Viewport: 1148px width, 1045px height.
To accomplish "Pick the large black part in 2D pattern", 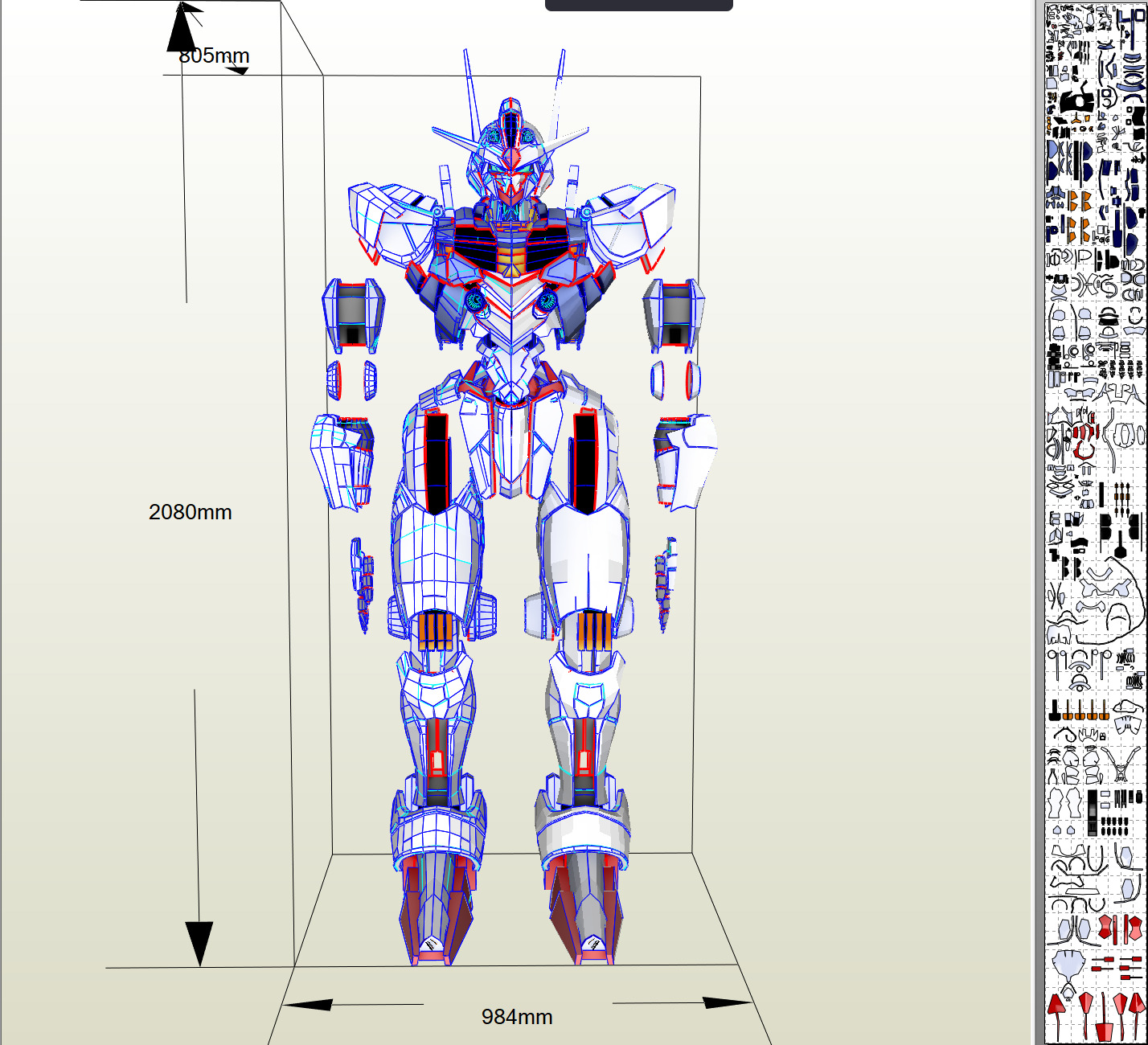I will click(x=1076, y=101).
